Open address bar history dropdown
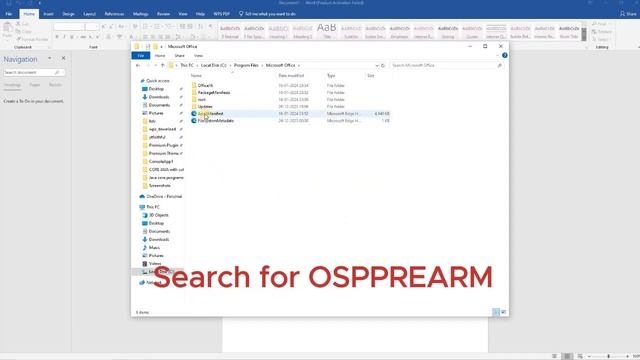This screenshot has width=640, height=360. [x=377, y=65]
